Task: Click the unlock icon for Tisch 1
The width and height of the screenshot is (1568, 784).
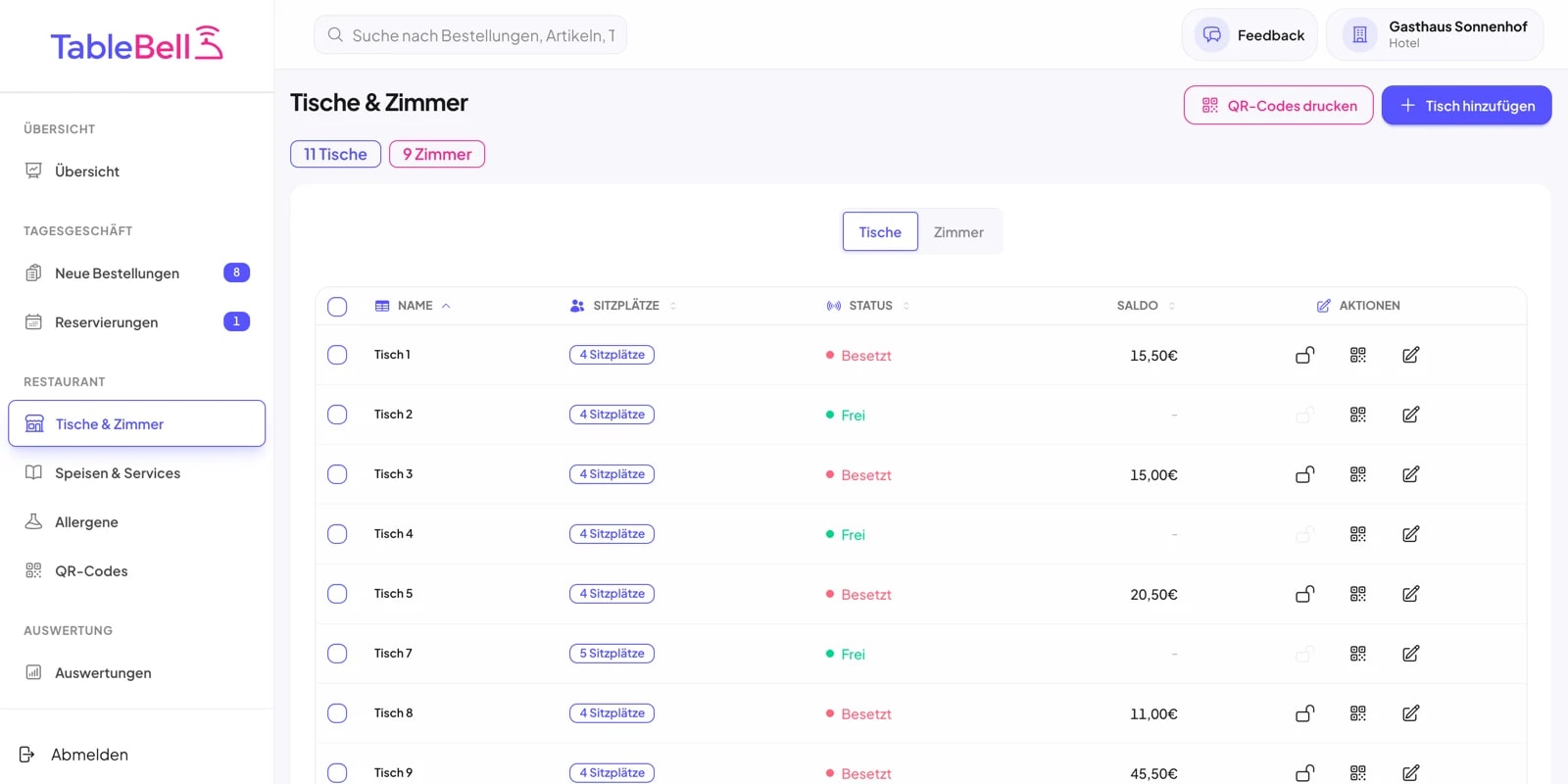Action: point(1304,355)
